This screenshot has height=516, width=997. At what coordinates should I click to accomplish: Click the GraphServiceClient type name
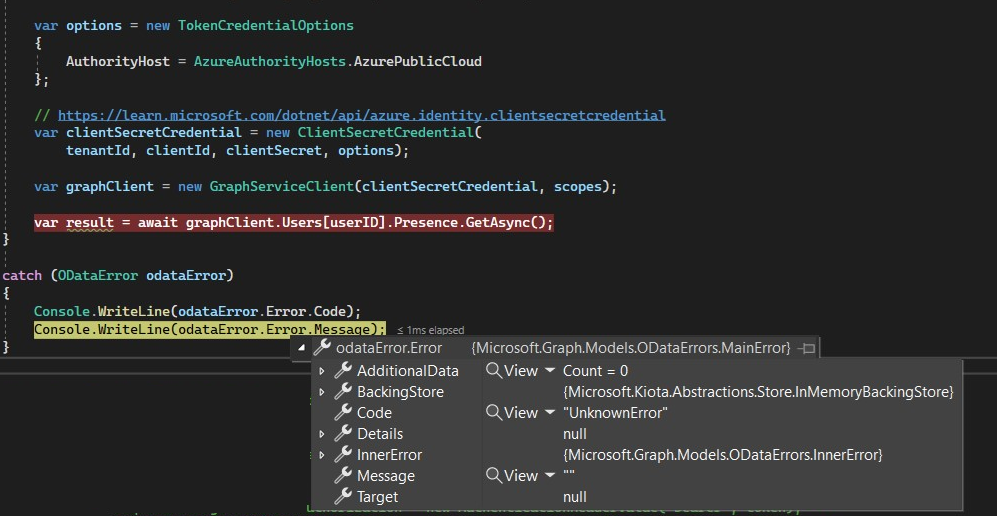(282, 187)
